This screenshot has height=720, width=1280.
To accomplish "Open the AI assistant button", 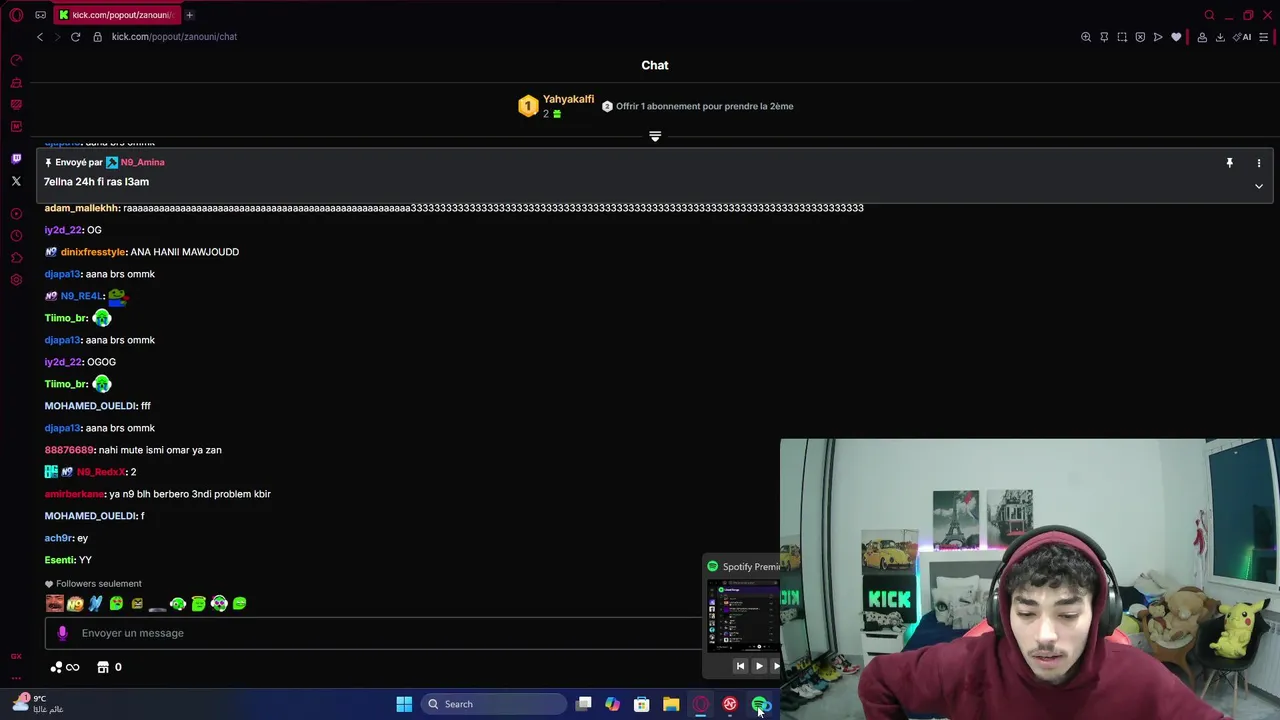I will pyautogui.click(x=1244, y=37).
